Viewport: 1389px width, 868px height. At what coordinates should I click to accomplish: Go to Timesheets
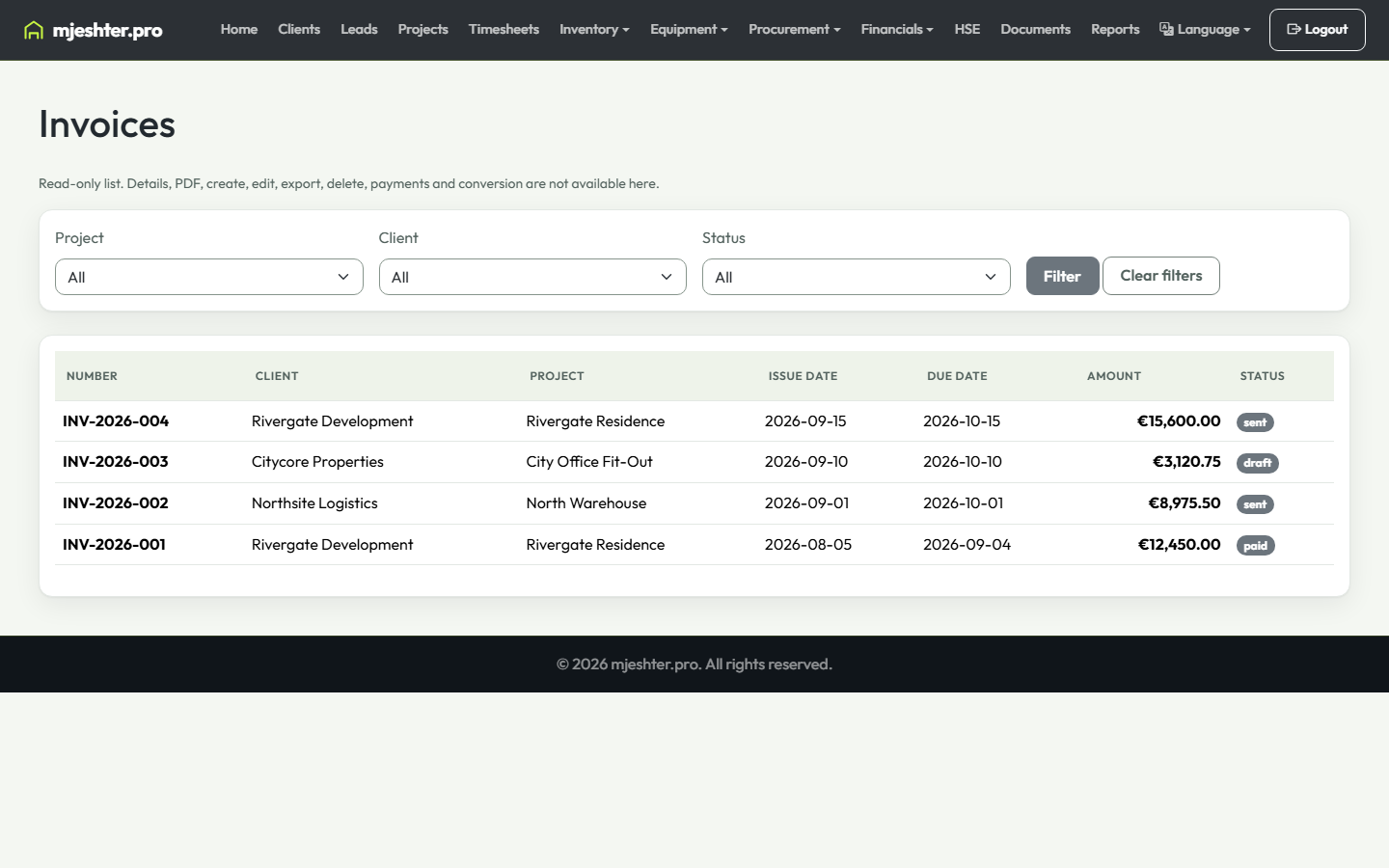(x=504, y=29)
